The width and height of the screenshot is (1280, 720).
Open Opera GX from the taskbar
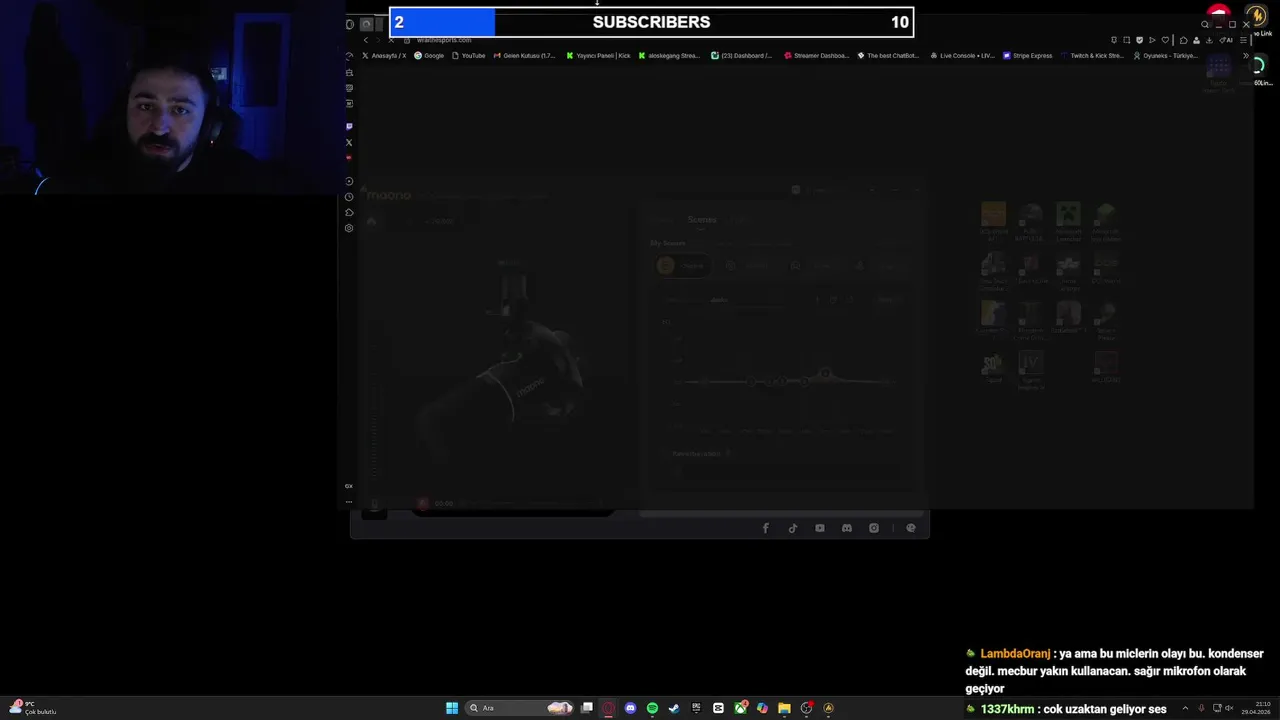tap(608, 708)
